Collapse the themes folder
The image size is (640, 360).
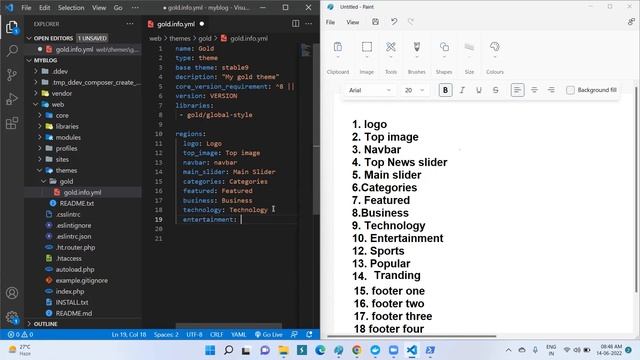[x=66, y=170]
